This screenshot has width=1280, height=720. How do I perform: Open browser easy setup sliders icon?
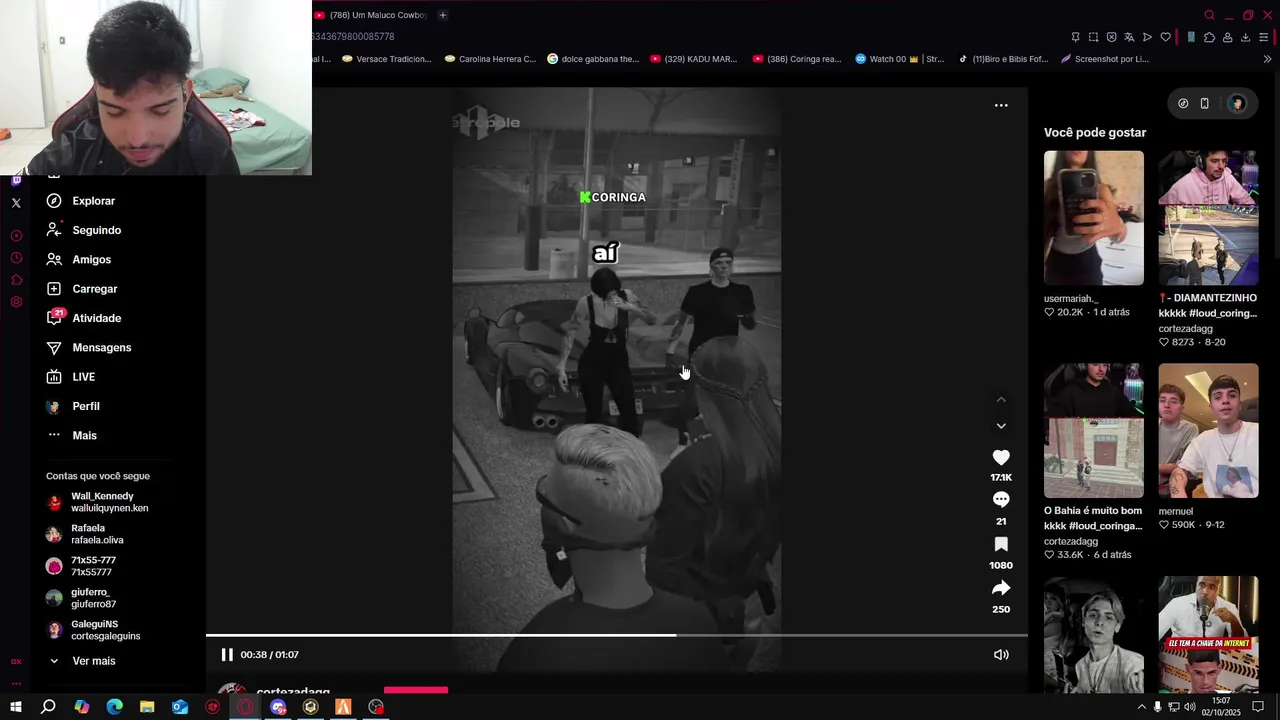click(x=1264, y=37)
